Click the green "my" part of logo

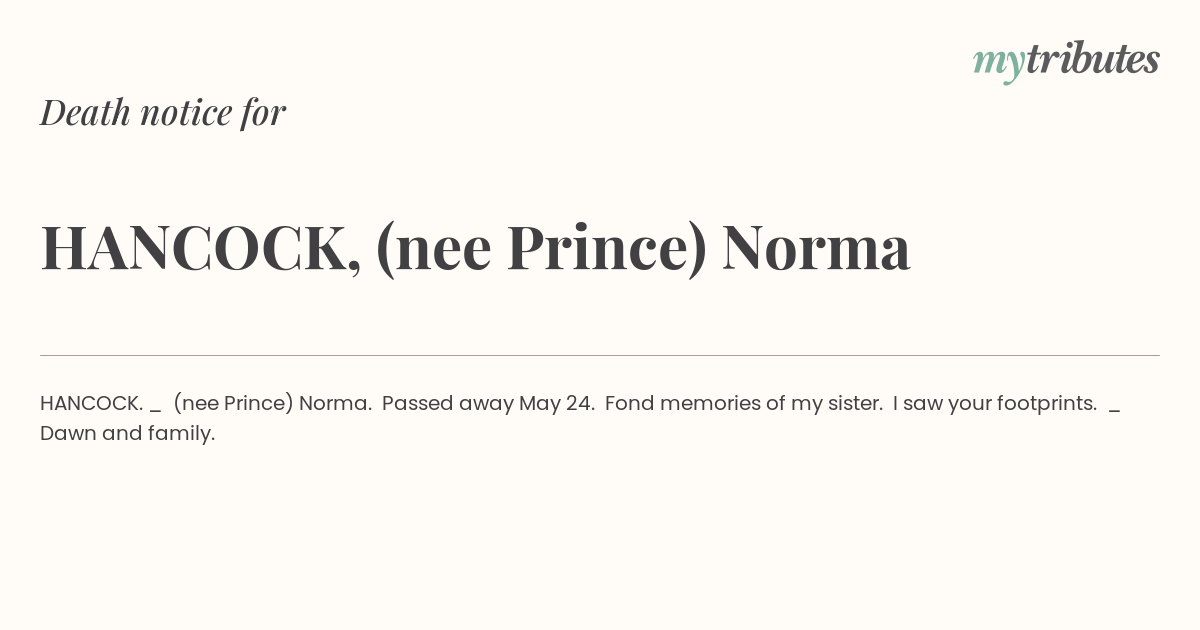click(x=998, y=65)
